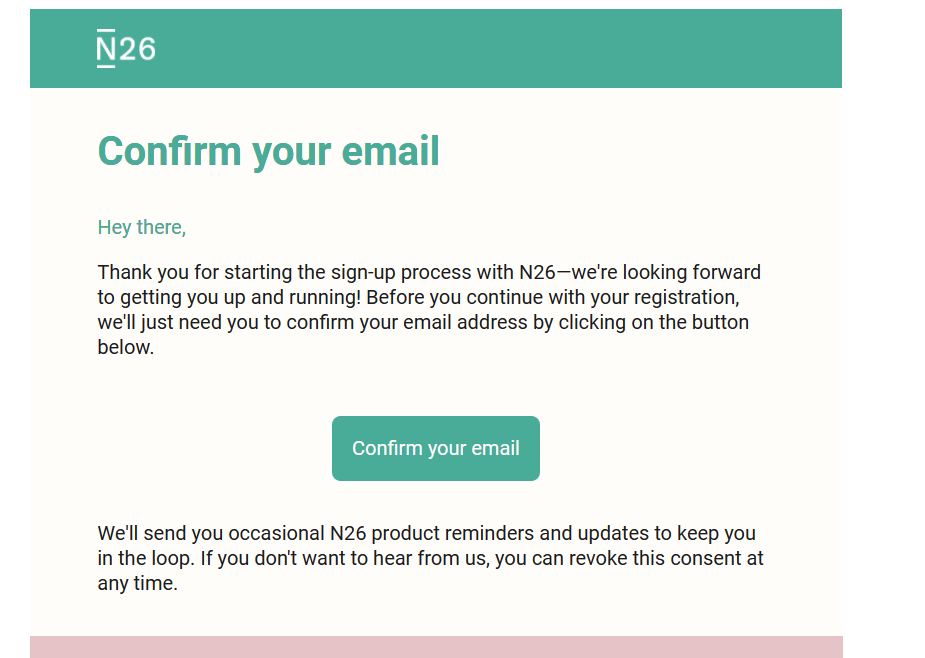Select the large Confirm your email heading
Image resolution: width=925 pixels, height=658 pixels.
268,152
